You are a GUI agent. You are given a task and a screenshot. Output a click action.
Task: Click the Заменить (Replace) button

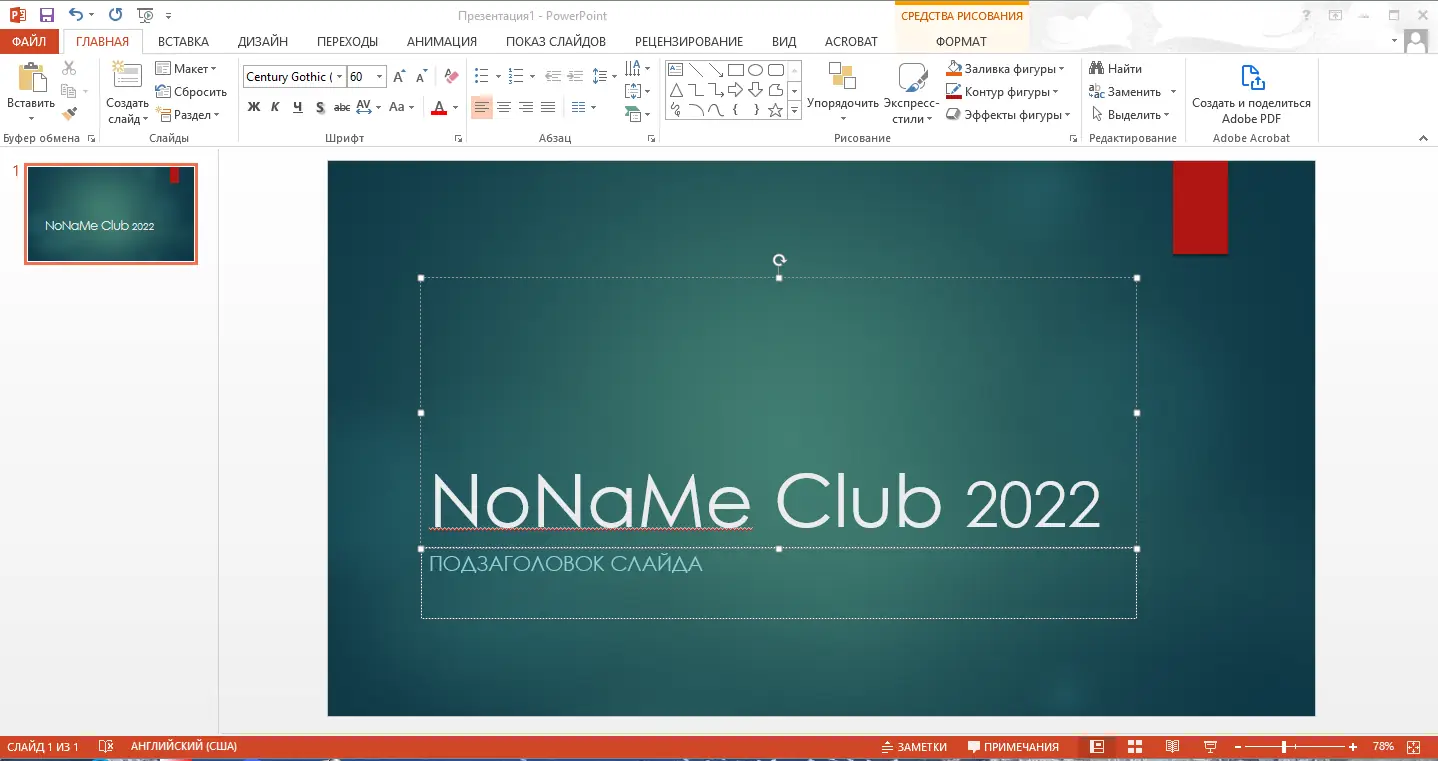click(1132, 92)
